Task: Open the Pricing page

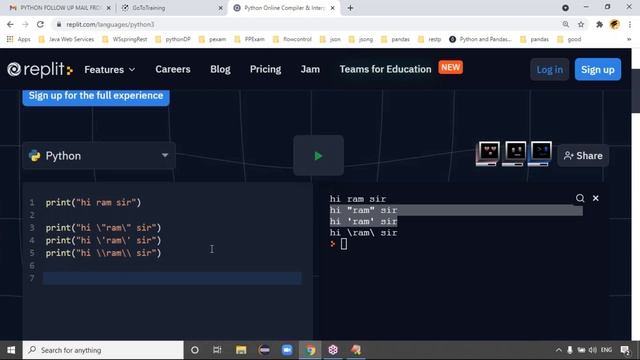Action: pos(265,69)
